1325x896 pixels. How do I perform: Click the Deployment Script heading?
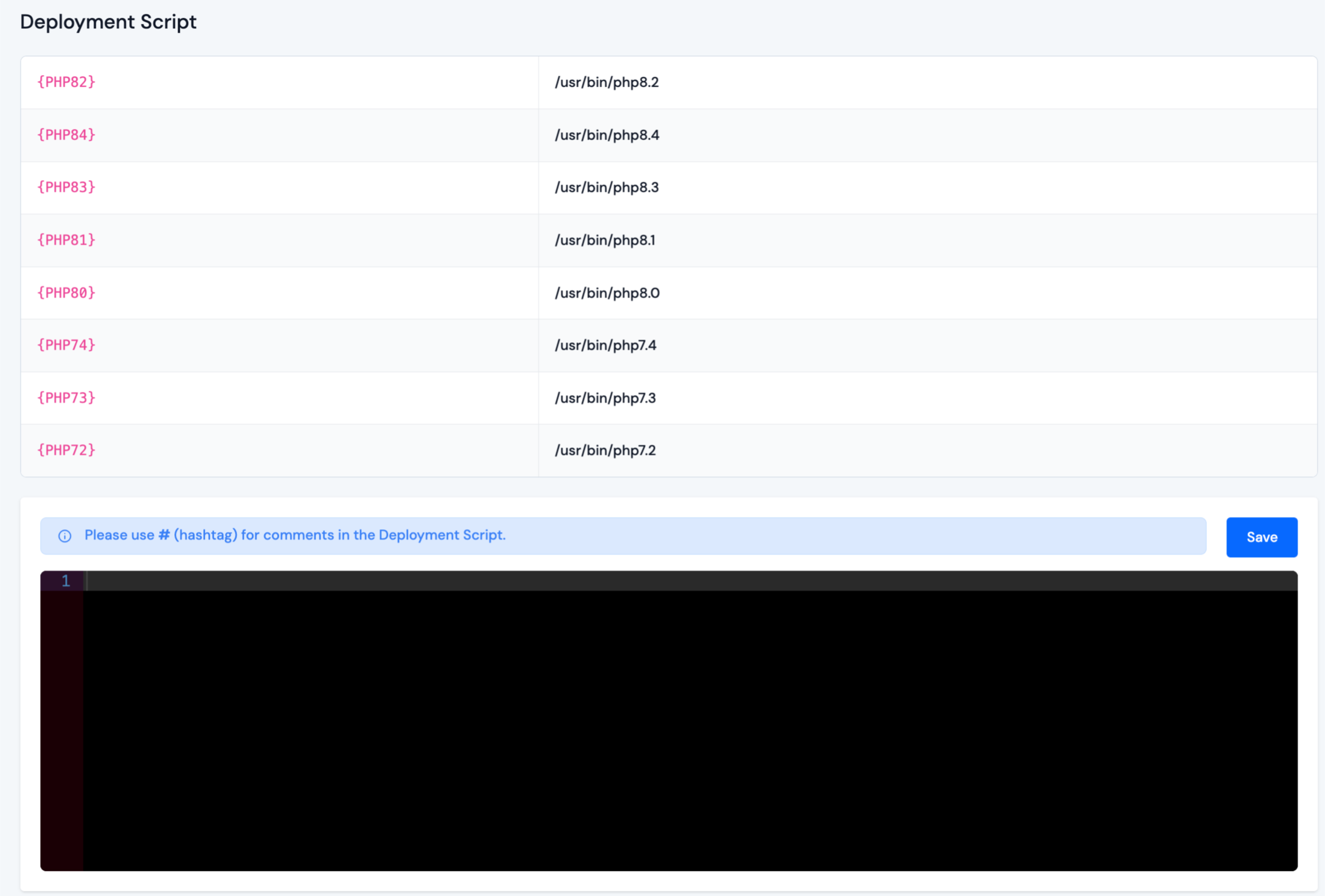coord(108,22)
